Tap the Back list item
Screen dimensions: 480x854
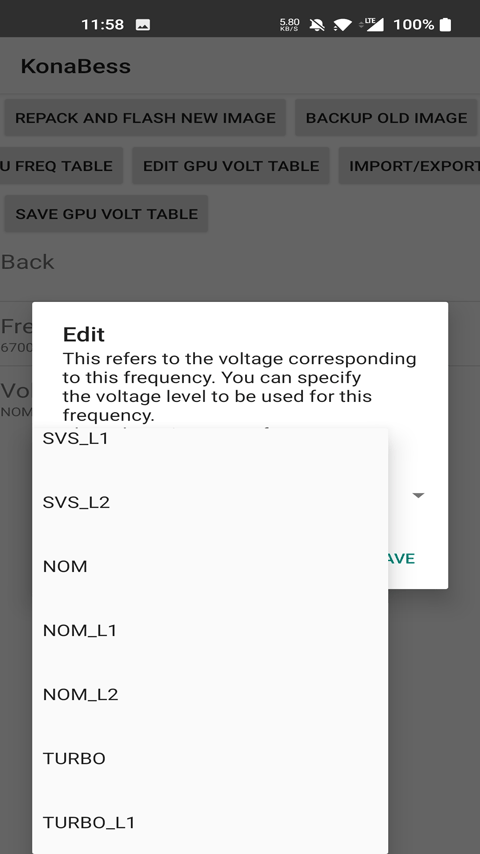[240, 262]
